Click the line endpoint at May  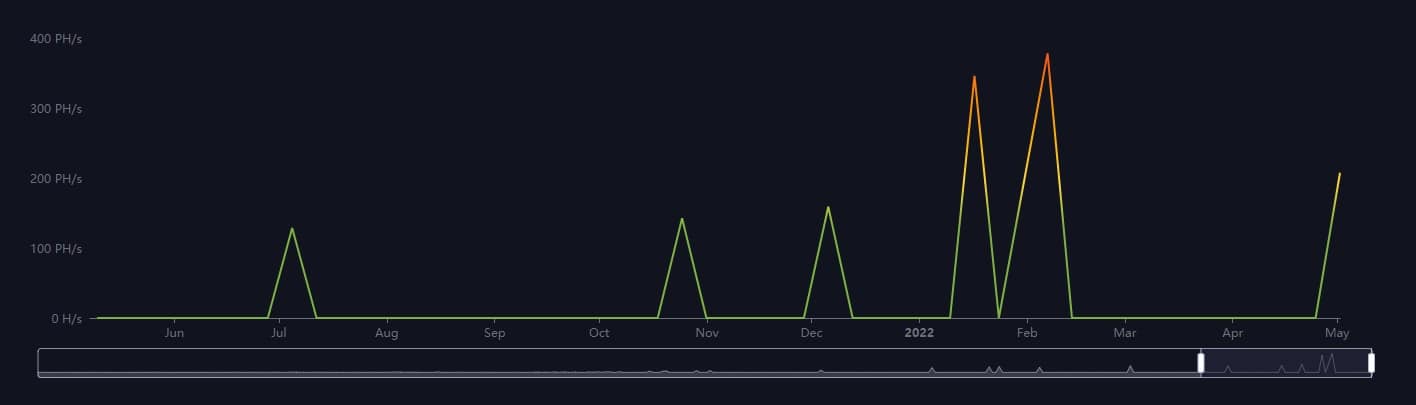[1339, 174]
